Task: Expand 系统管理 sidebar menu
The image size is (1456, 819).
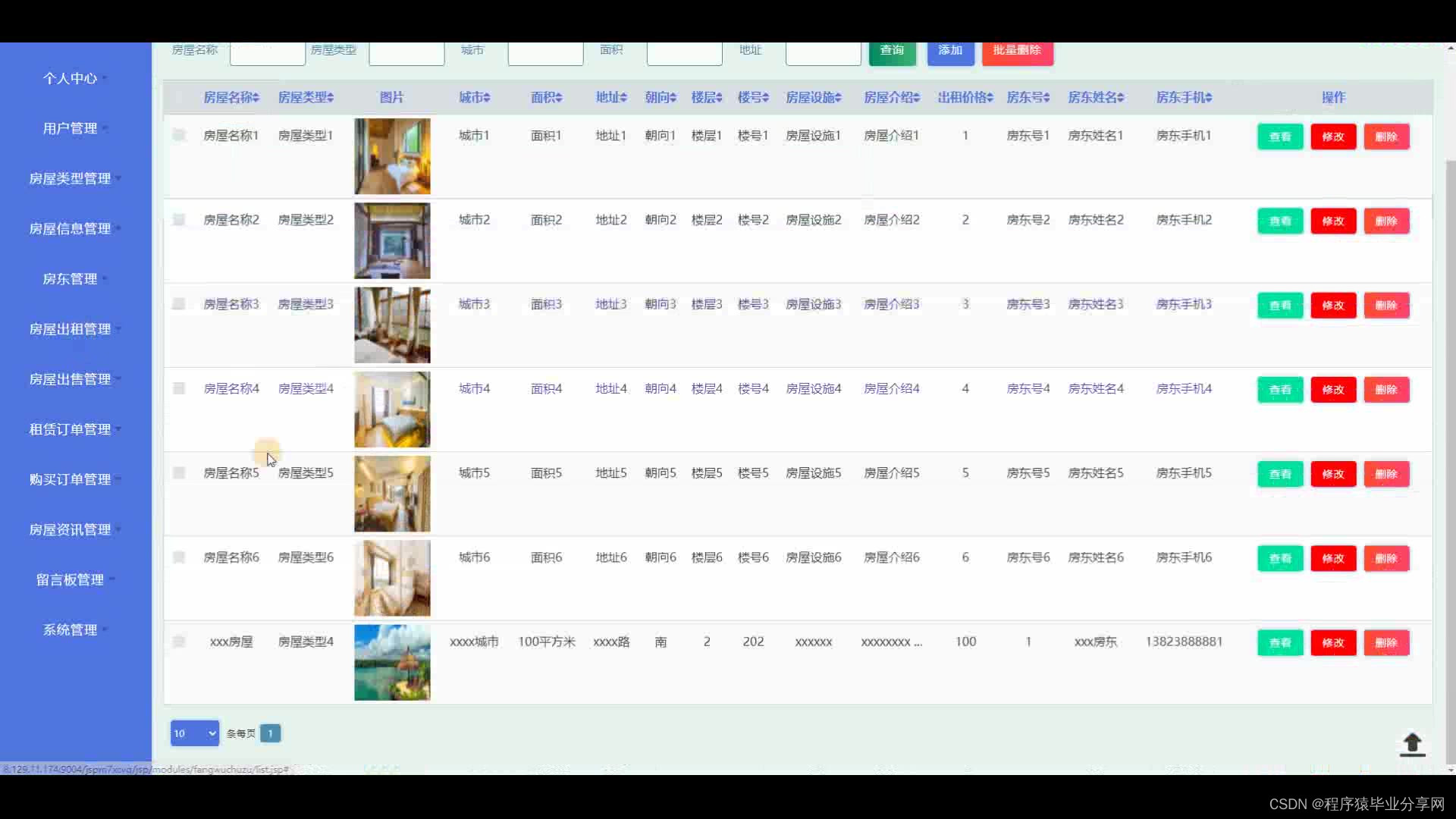Action: [x=70, y=629]
